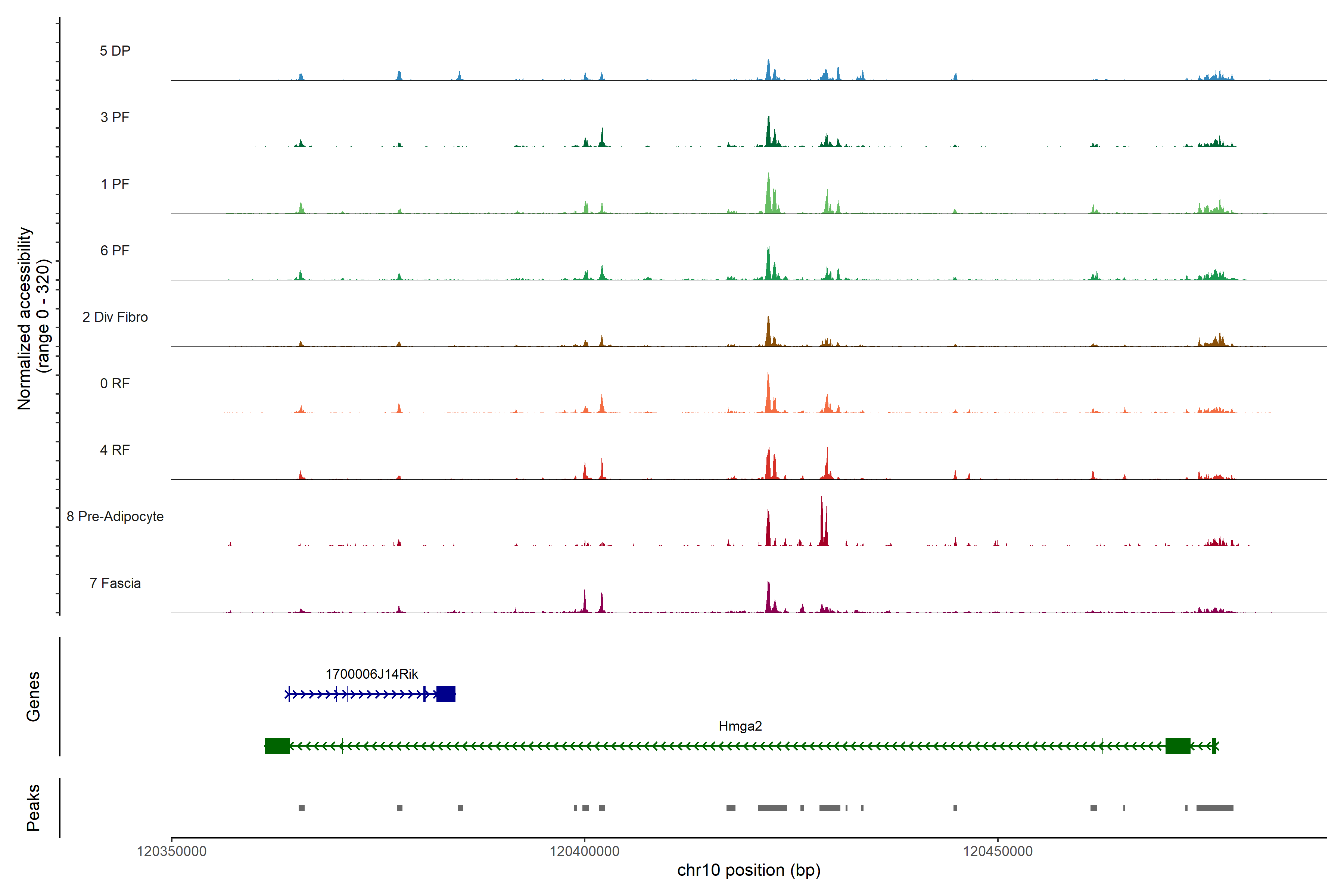Click the 5 DP track label
The image size is (1344, 896).
click(115, 51)
